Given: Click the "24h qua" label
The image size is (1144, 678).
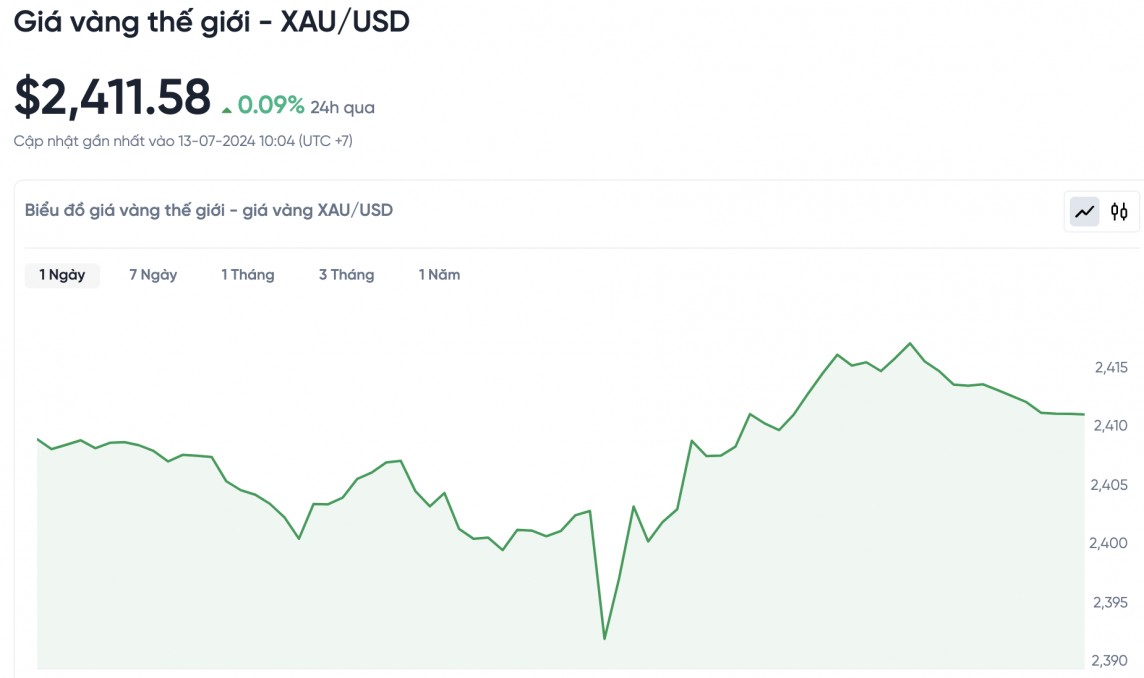Looking at the screenshot, I should click(x=343, y=108).
